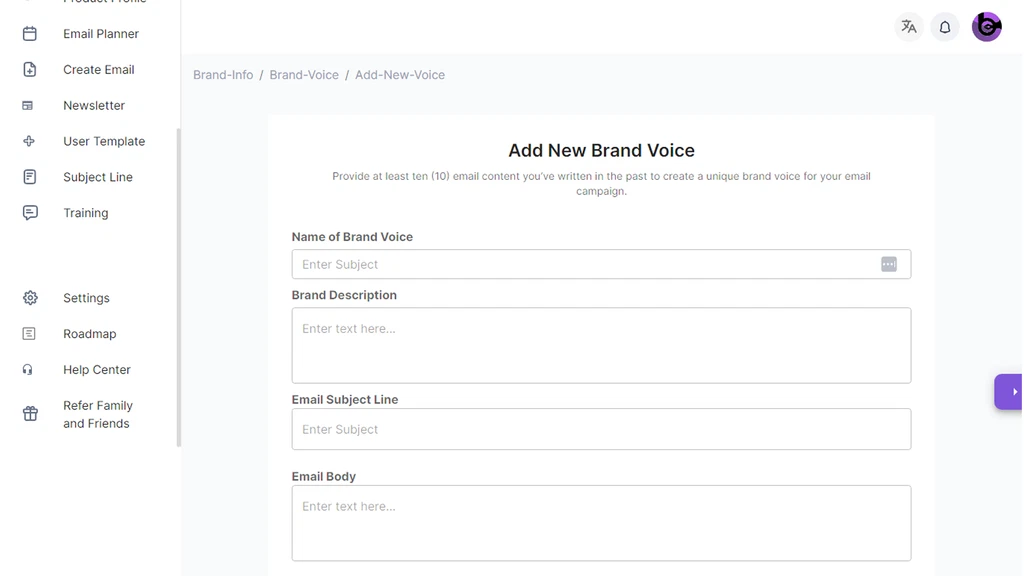Click the Training chat icon
1024x576 pixels.
coord(30,213)
